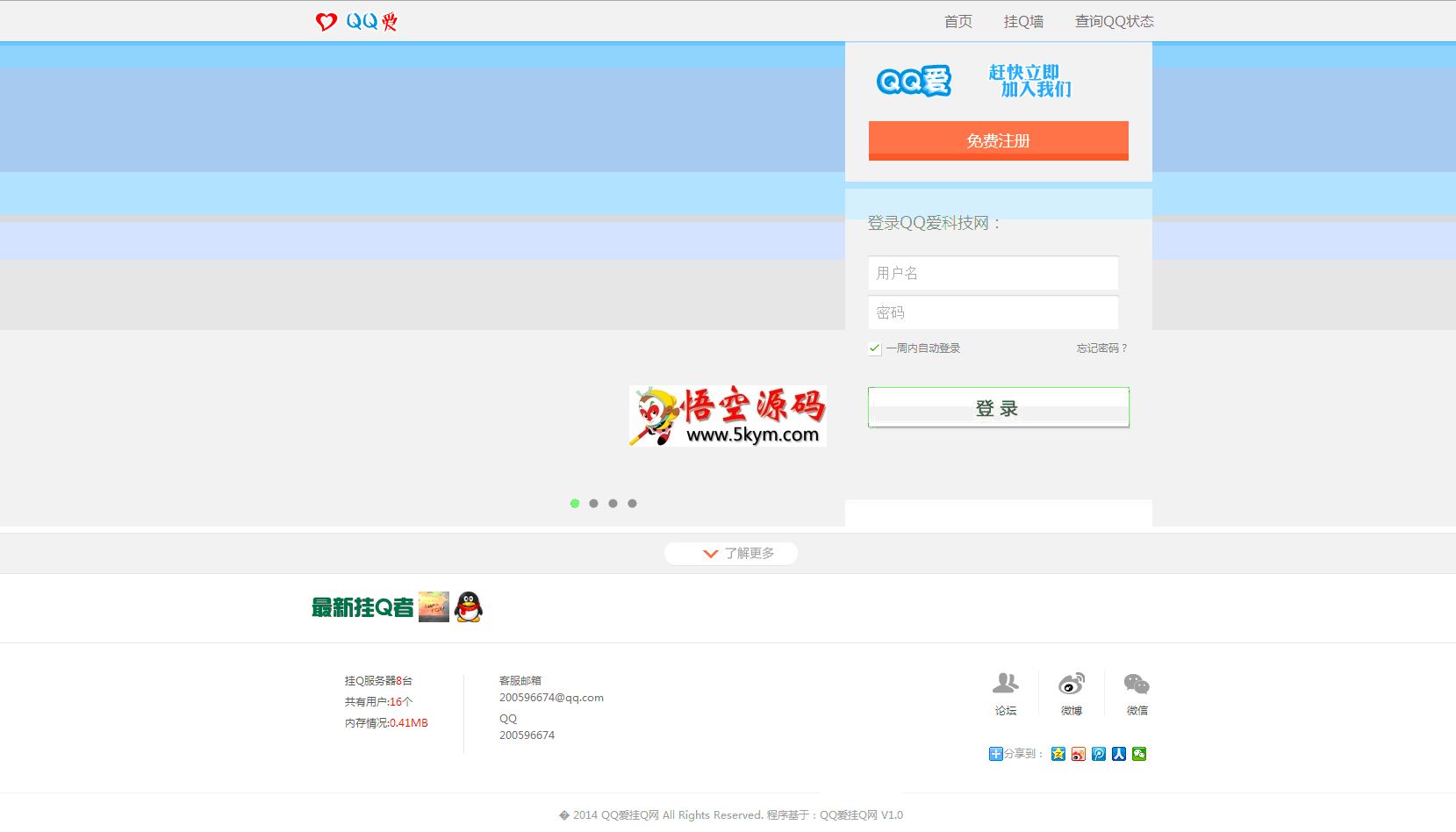This screenshot has height=832, width=1456.
Task: Open the sunset avatar thumbnail after 最新挂Q者
Action: 434,606
